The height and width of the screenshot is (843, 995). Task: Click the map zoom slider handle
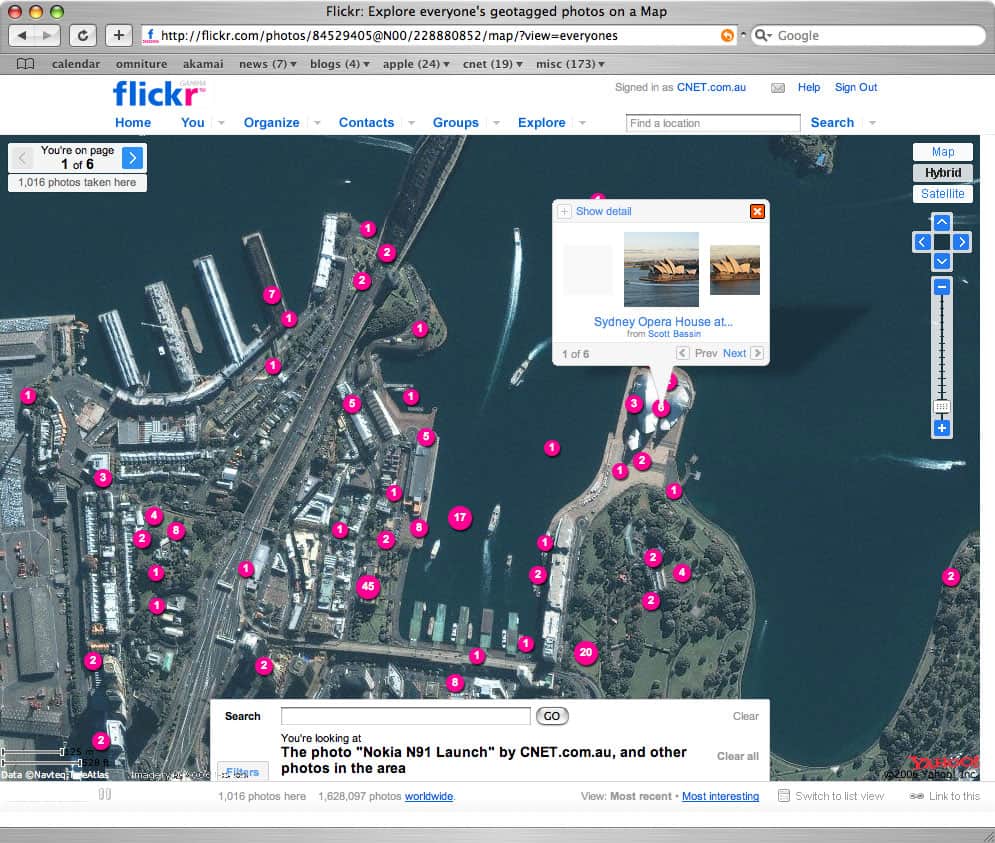point(942,407)
